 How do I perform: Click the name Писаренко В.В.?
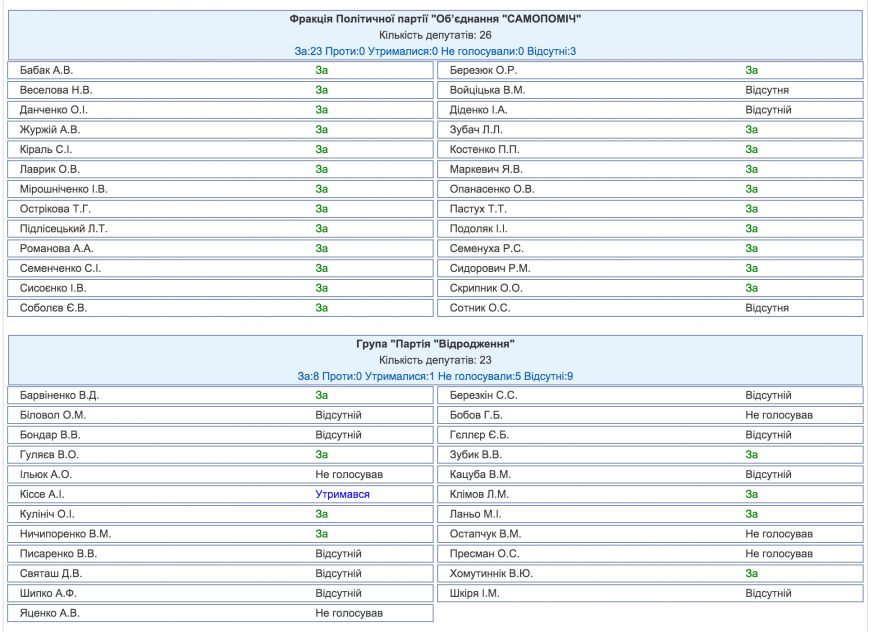[x=58, y=554]
